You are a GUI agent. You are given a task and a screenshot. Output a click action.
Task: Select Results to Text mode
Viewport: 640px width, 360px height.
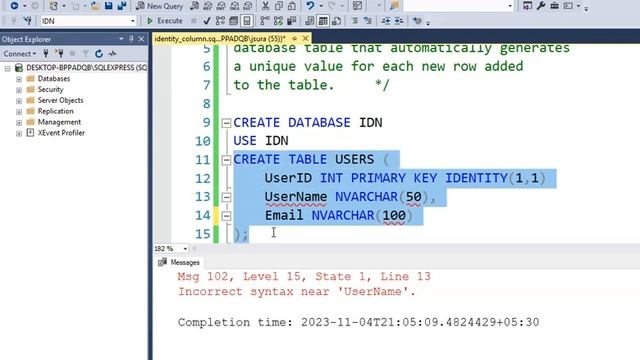pos(310,20)
